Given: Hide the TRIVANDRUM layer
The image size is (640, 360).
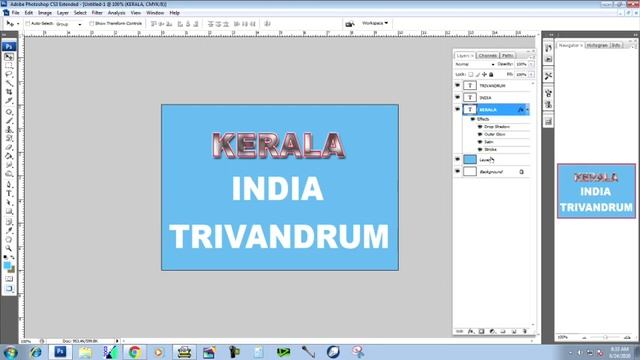Looking at the screenshot, I should pyautogui.click(x=458, y=85).
